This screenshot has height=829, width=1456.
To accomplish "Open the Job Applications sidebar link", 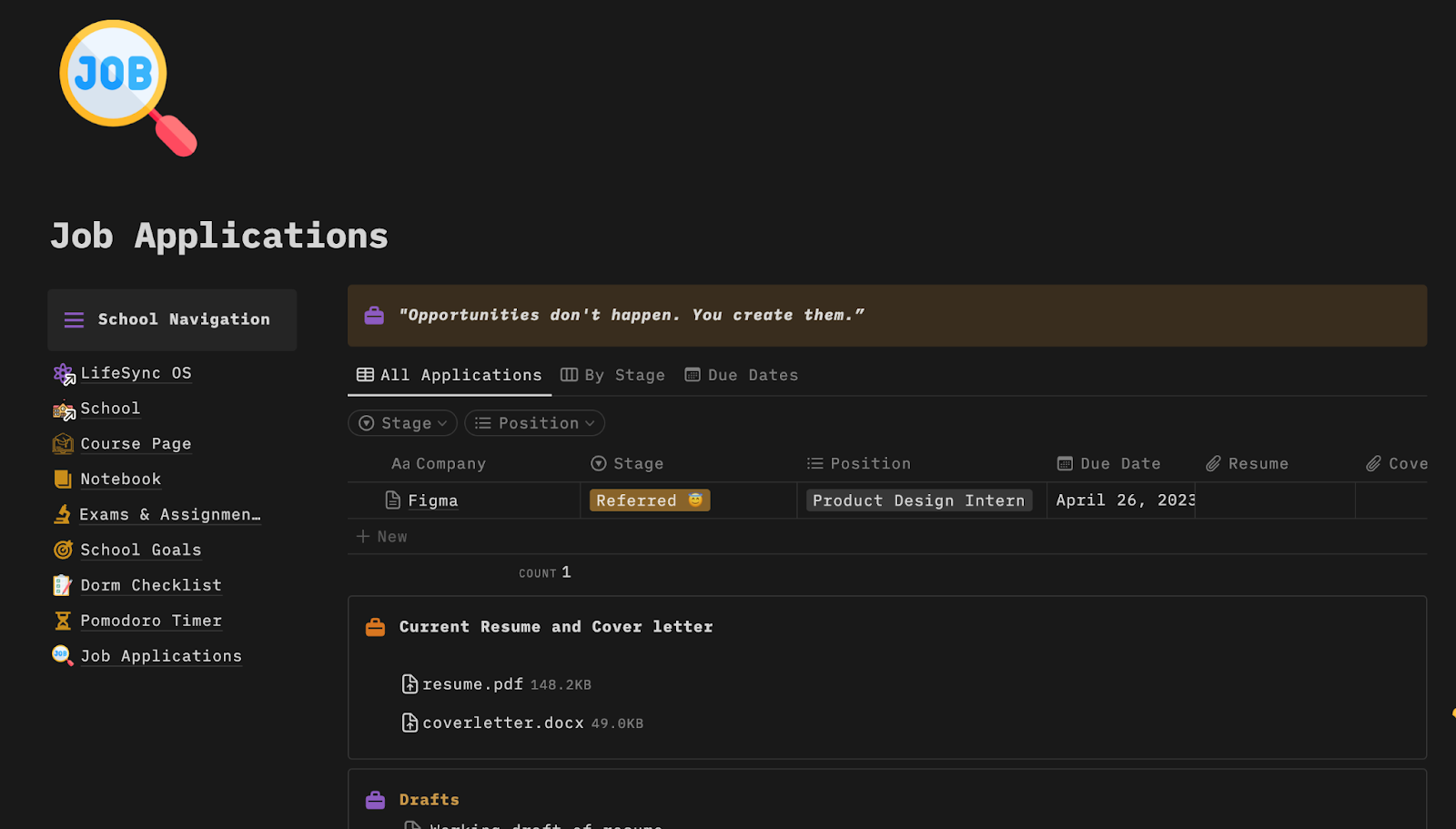I will (161, 656).
